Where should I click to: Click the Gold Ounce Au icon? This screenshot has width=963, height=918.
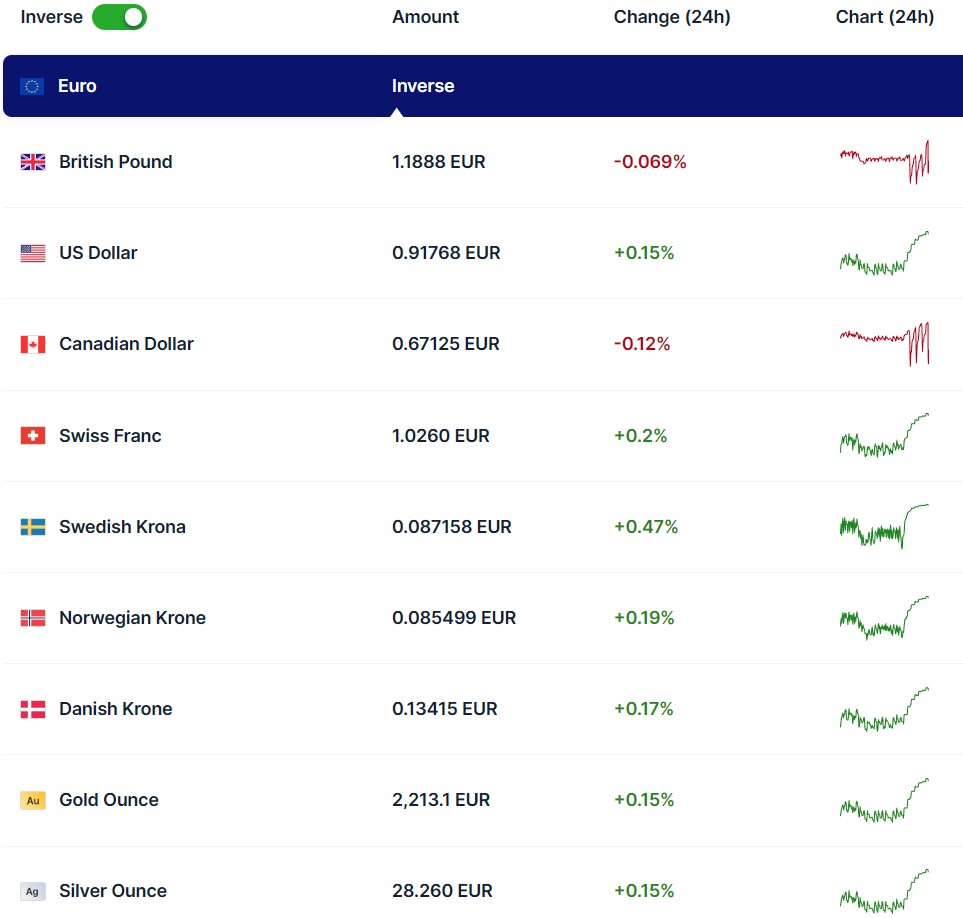tap(33, 800)
